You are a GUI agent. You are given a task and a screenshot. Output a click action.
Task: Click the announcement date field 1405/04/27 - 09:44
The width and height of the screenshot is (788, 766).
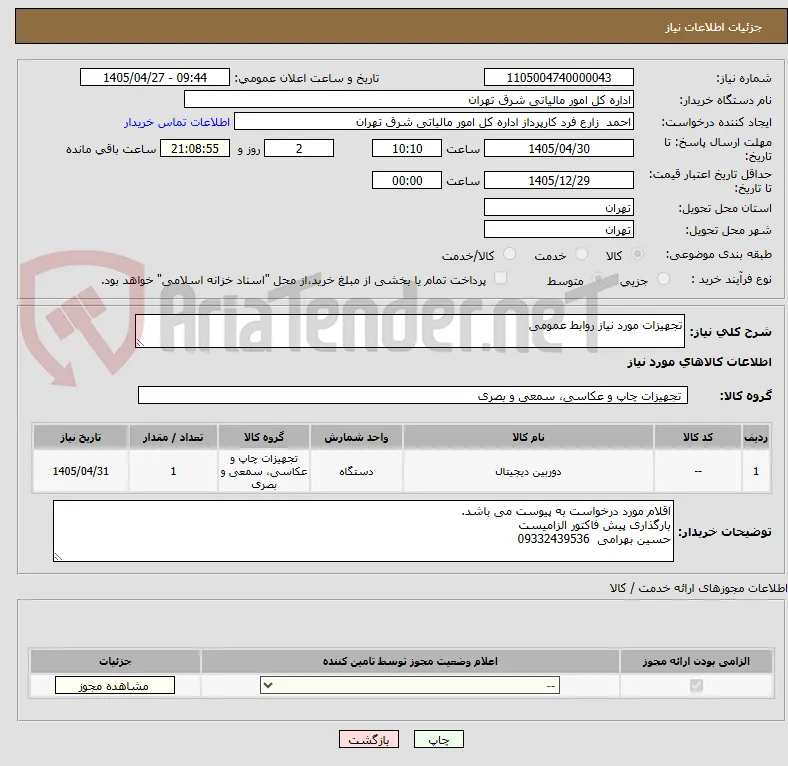tap(155, 78)
